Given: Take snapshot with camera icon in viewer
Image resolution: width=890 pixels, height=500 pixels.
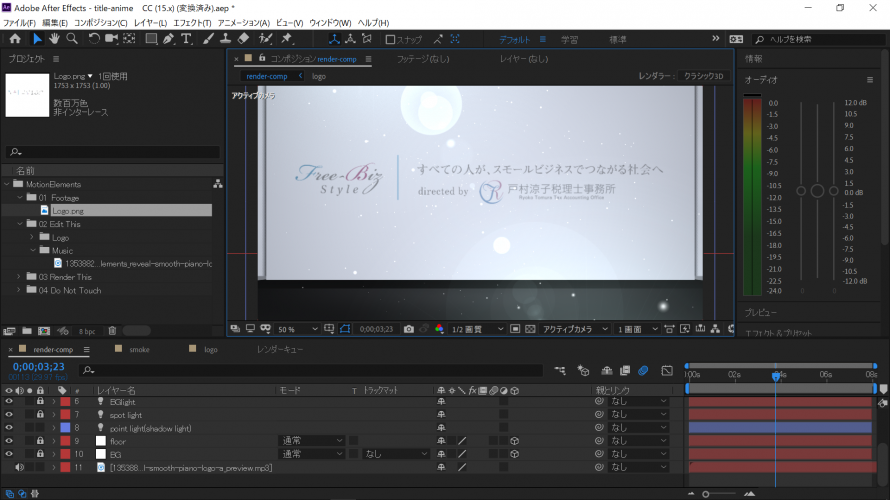Looking at the screenshot, I should 409,329.
